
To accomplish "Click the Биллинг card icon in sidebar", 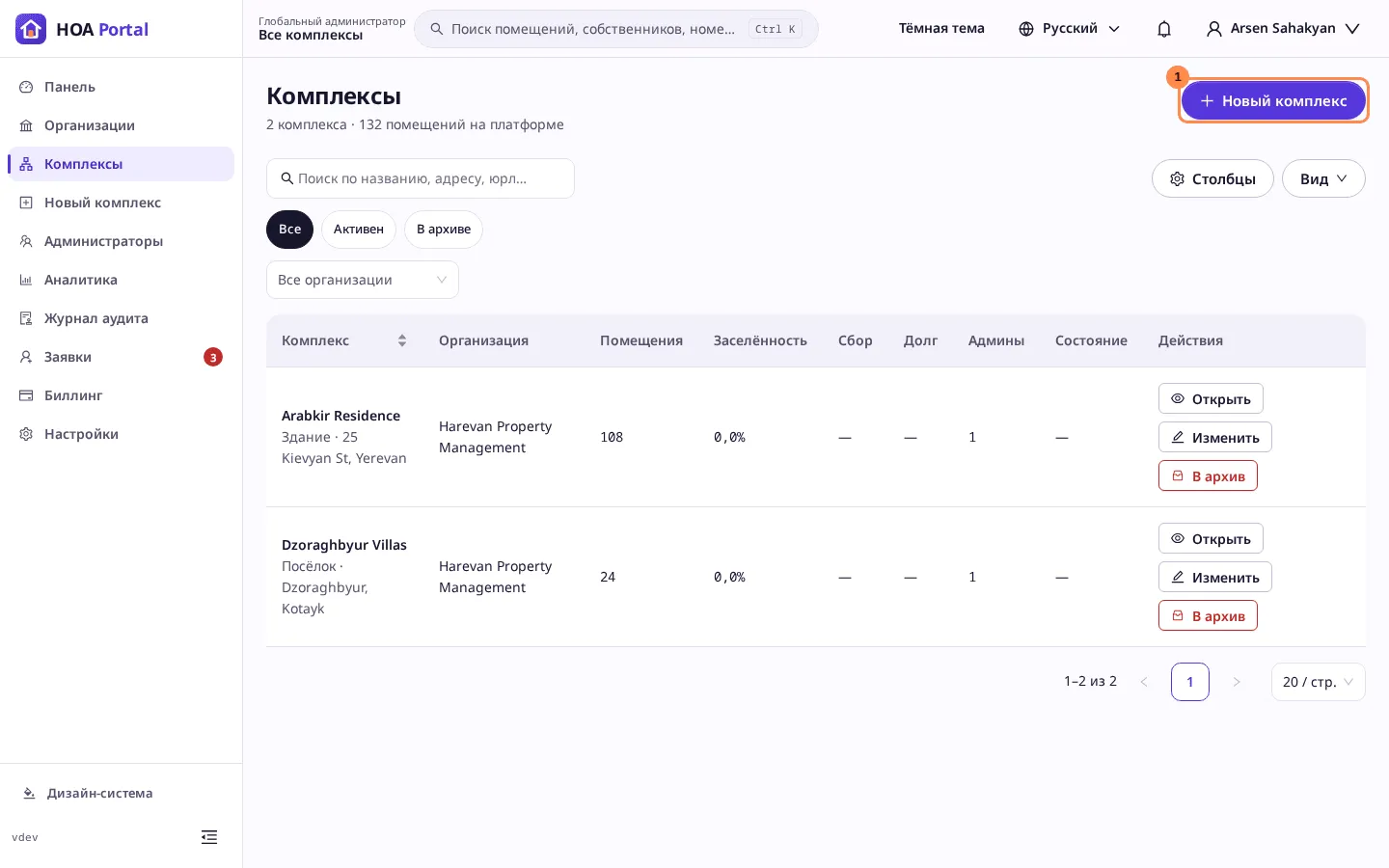I will 26,395.
